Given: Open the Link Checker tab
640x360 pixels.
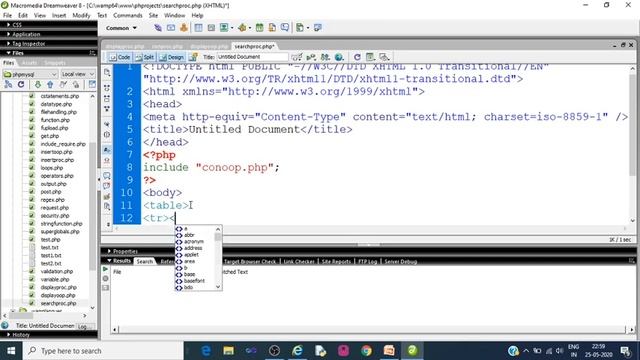Looking at the screenshot, I should click(299, 262).
